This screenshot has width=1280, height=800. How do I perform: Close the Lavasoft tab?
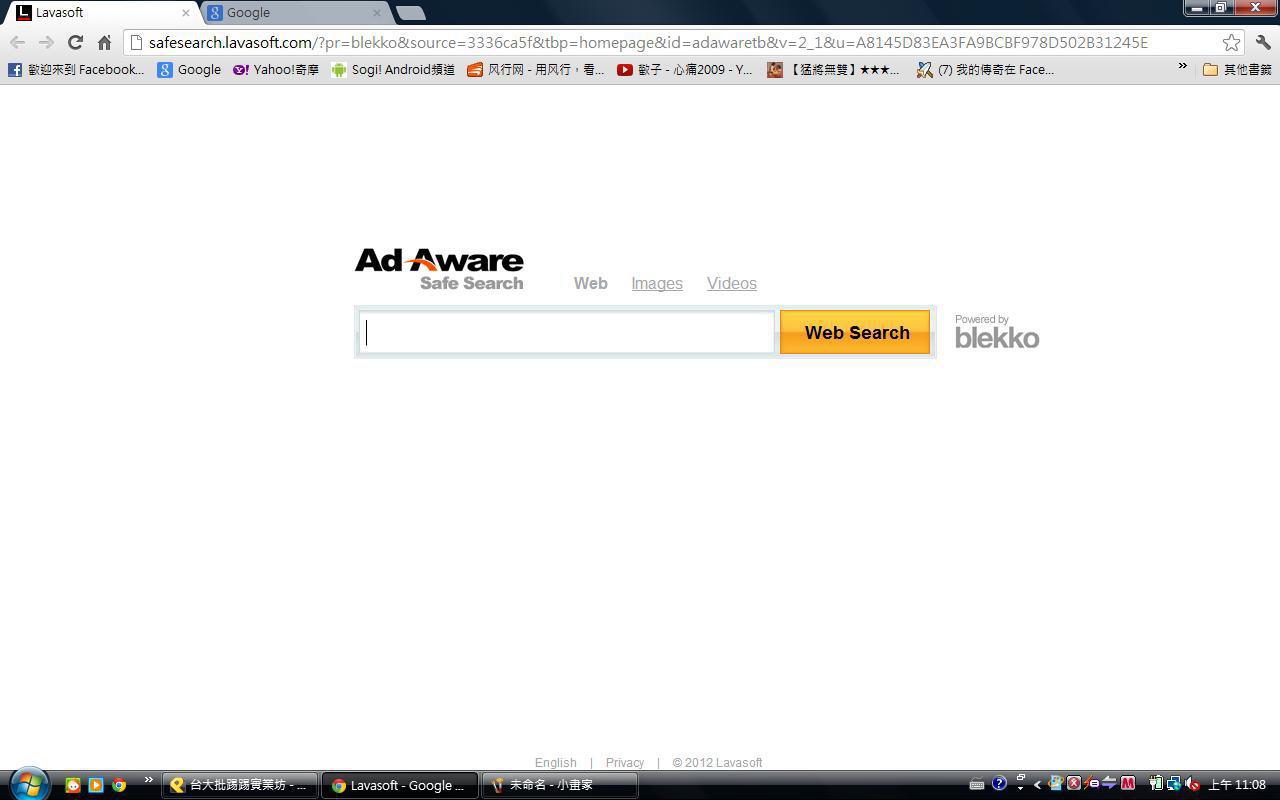tap(185, 13)
